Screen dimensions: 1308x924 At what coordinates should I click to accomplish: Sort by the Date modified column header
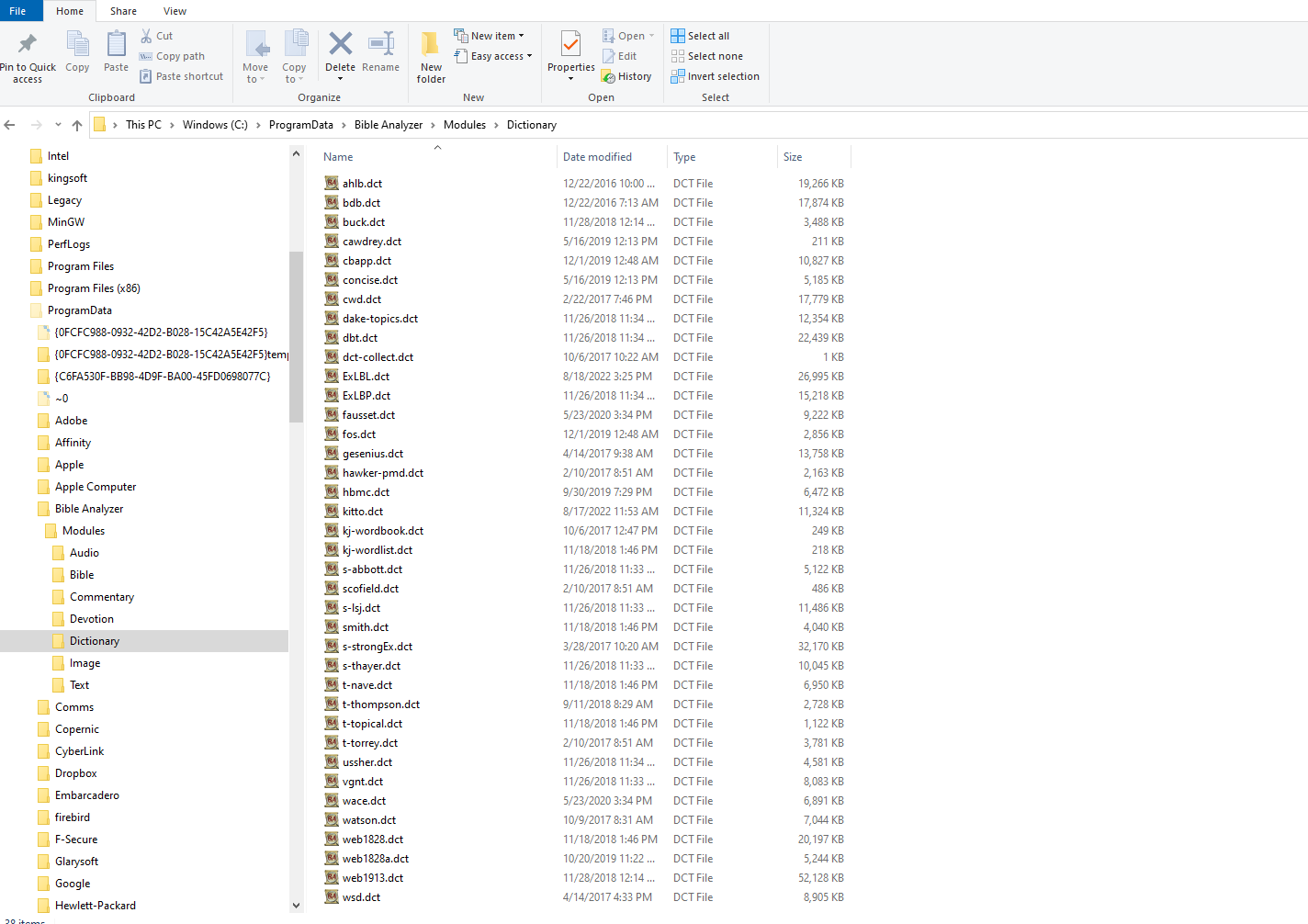click(x=612, y=157)
